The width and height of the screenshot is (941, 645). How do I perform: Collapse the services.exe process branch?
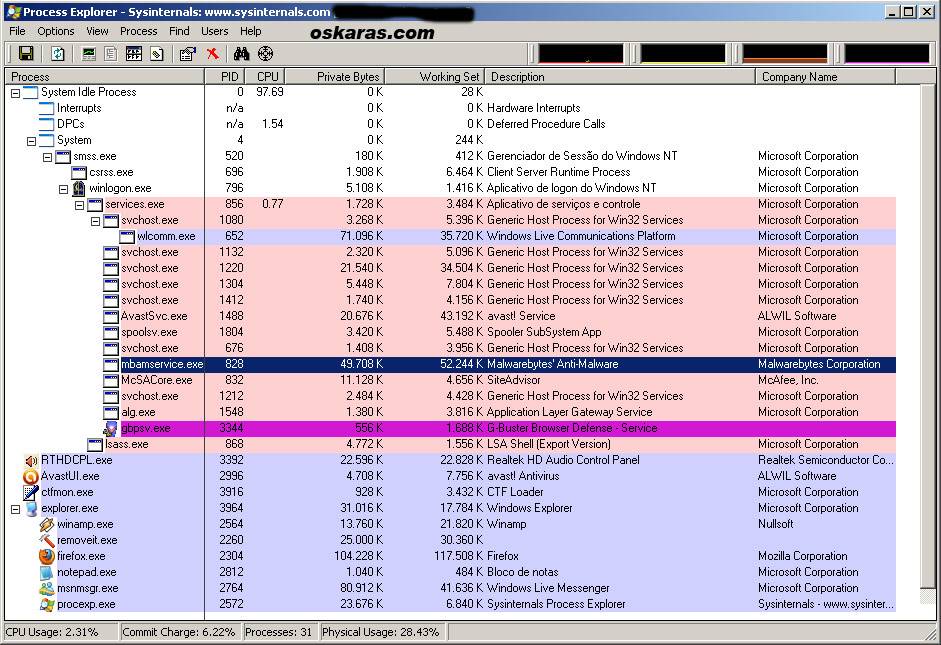click(79, 205)
